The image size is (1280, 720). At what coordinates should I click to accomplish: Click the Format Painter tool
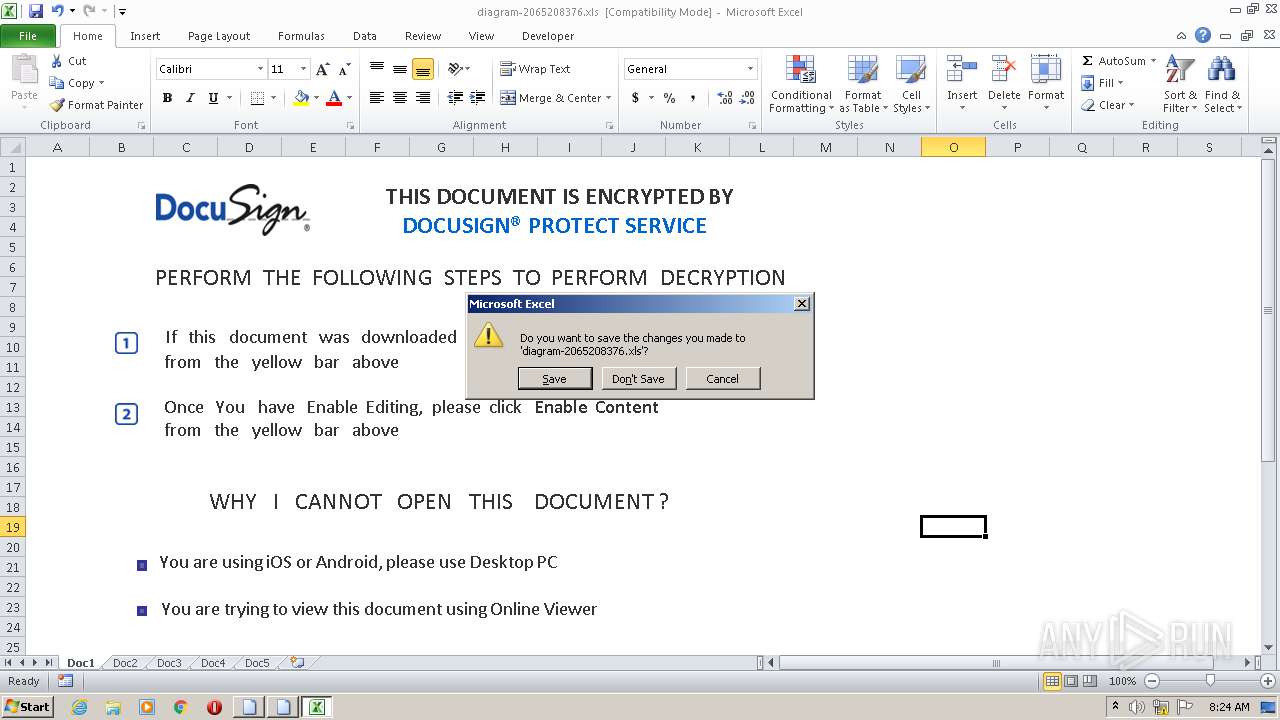[96, 105]
